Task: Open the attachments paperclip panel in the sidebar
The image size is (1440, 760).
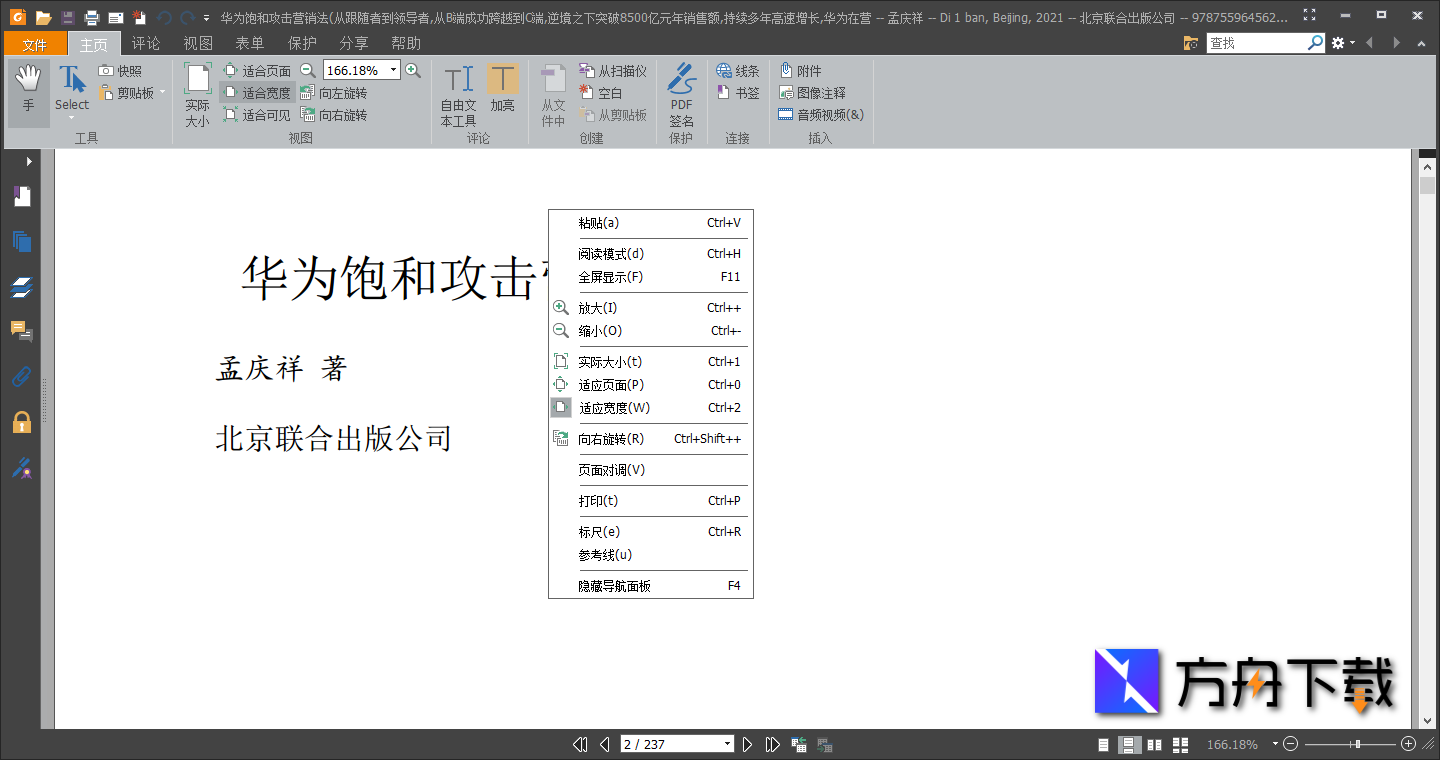Action: 22,377
